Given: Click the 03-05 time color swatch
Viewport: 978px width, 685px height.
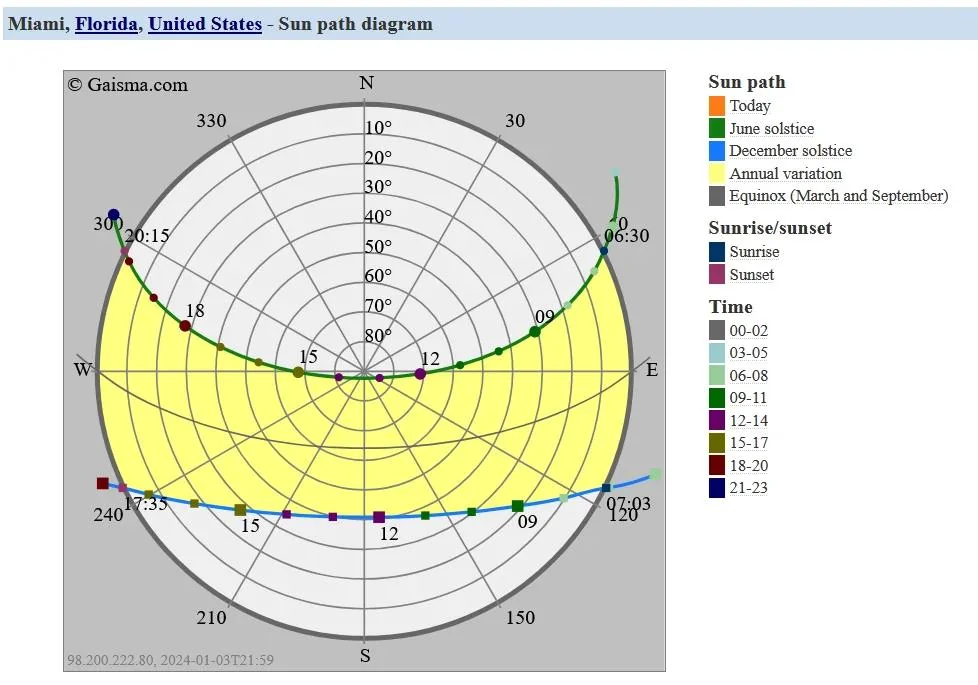Looking at the screenshot, I should point(717,352).
